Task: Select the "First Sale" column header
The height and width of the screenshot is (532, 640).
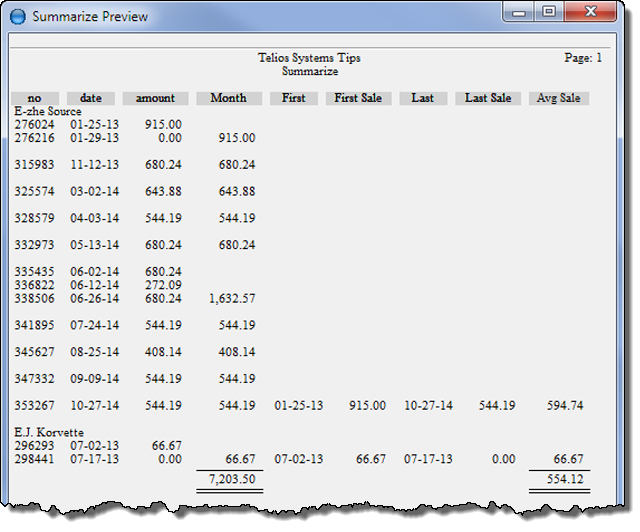Action: (x=358, y=98)
